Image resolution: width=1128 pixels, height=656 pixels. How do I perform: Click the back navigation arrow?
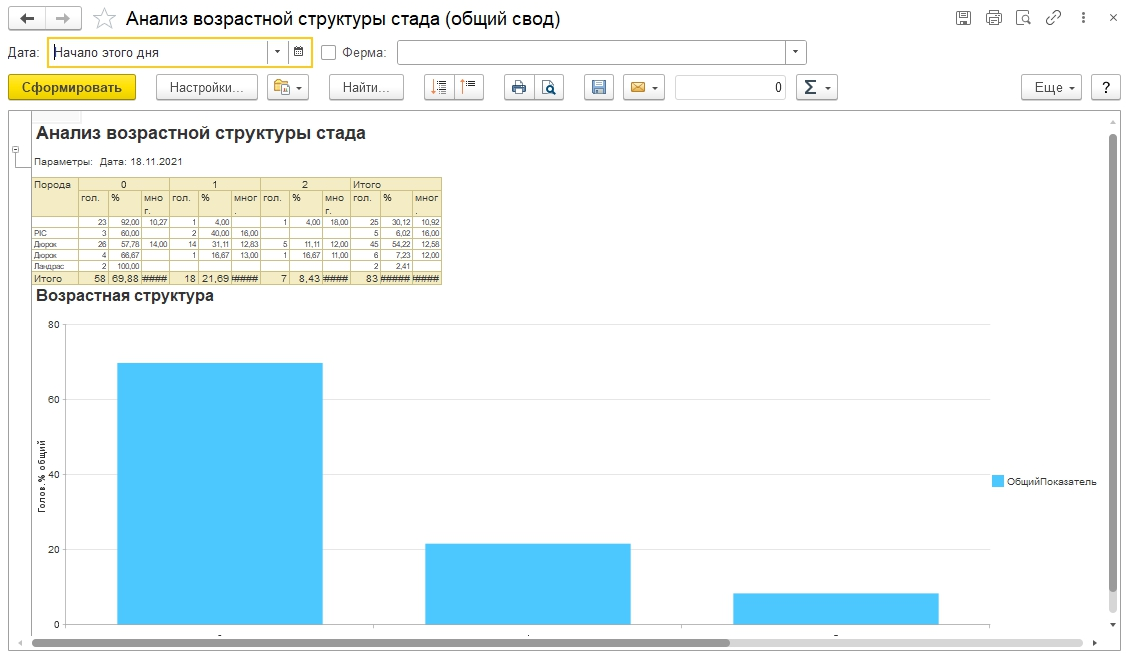[28, 19]
